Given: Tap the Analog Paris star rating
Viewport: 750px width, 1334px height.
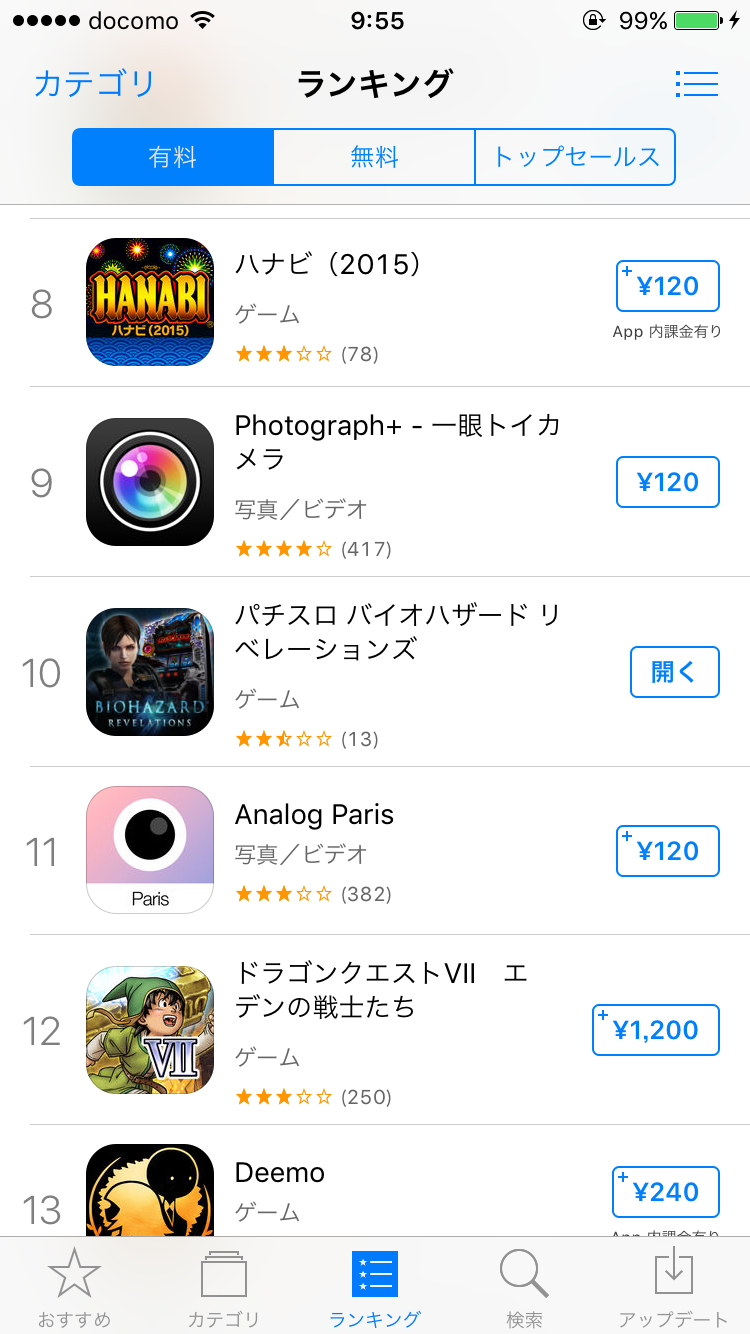Looking at the screenshot, I should 284,894.
